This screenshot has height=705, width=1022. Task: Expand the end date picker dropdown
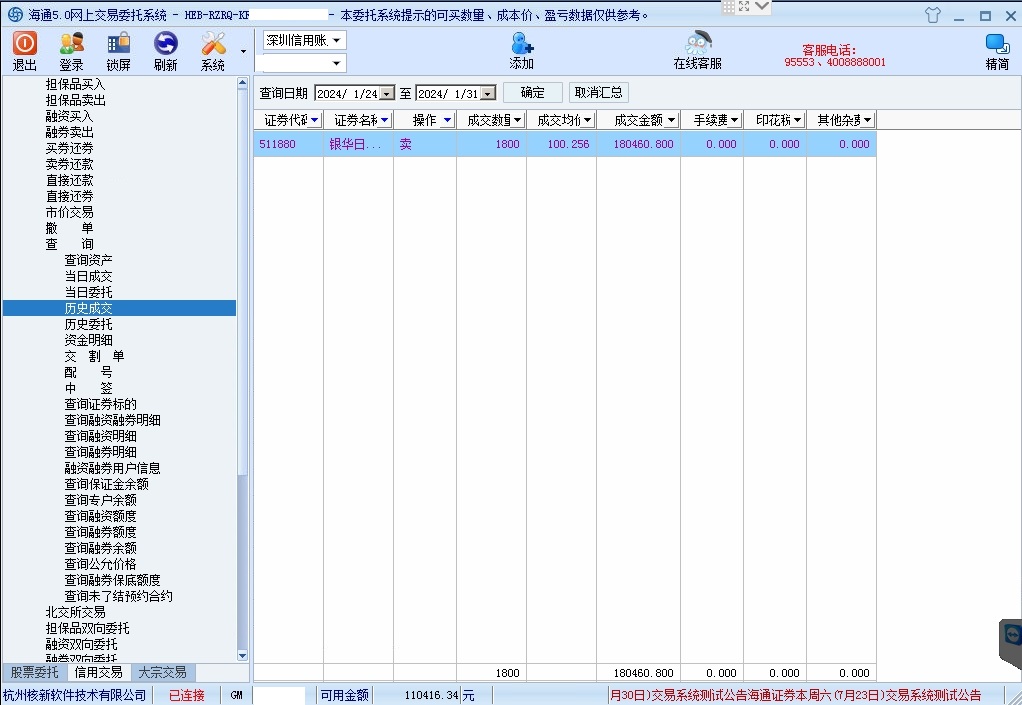(488, 94)
